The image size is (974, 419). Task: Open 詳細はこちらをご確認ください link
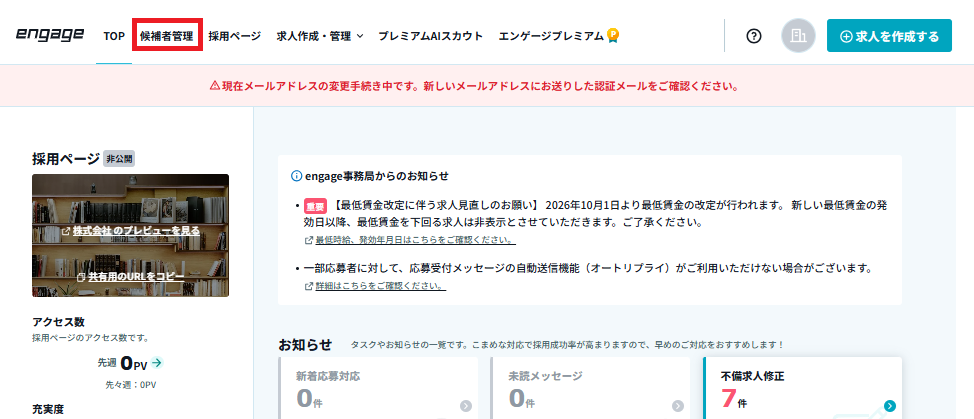click(375, 286)
